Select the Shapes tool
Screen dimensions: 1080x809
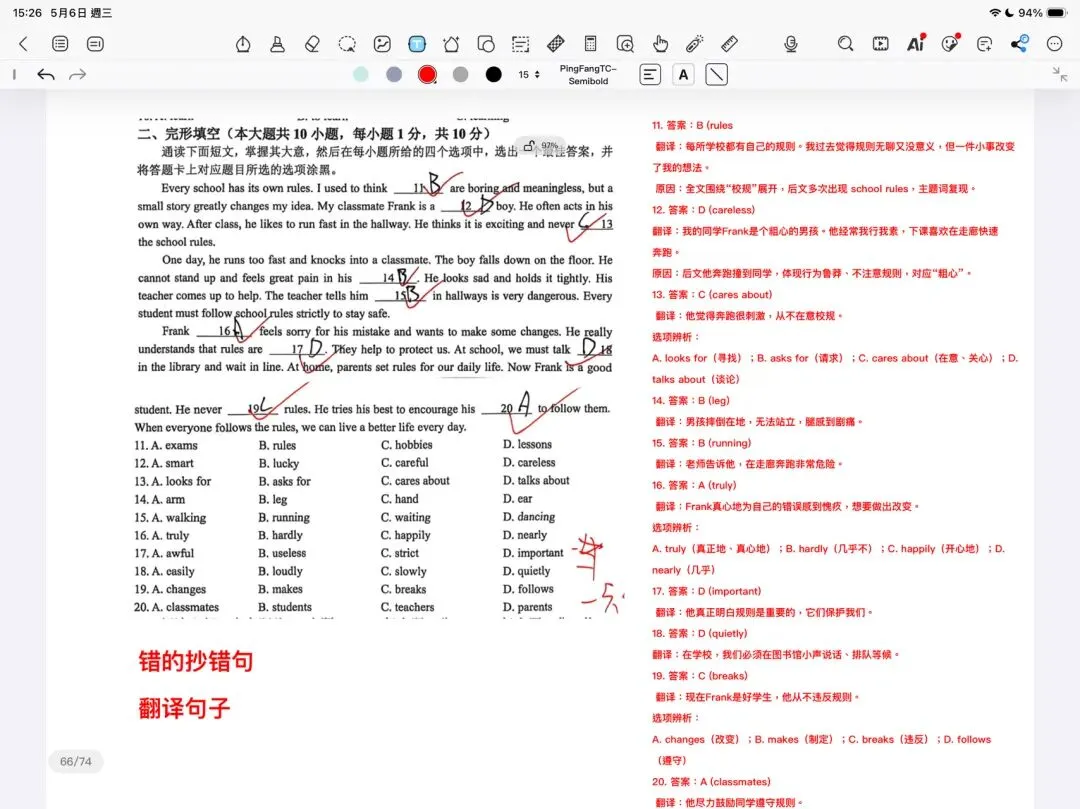point(486,44)
